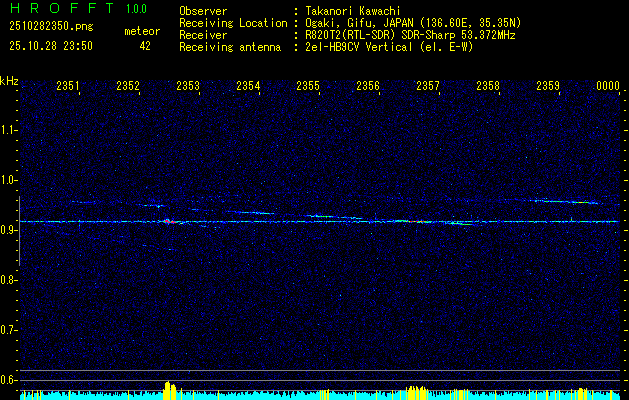
Task: Click time marker 2359
Action: pyautogui.click(x=548, y=86)
